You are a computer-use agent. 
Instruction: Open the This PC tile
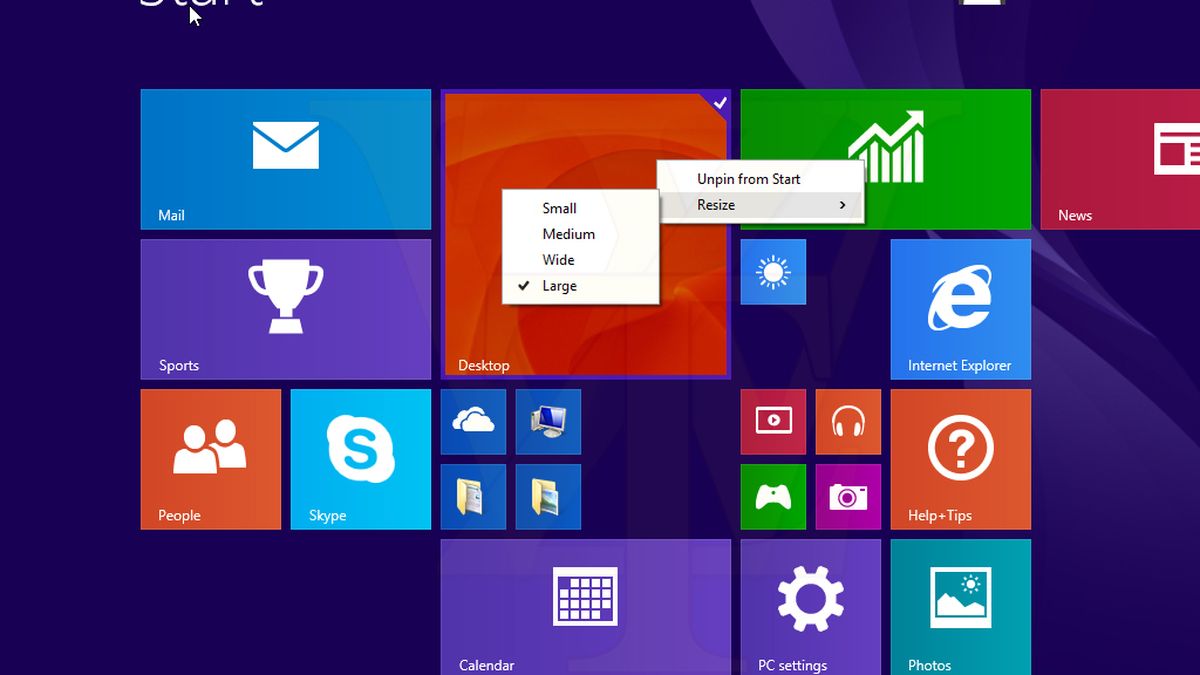548,421
